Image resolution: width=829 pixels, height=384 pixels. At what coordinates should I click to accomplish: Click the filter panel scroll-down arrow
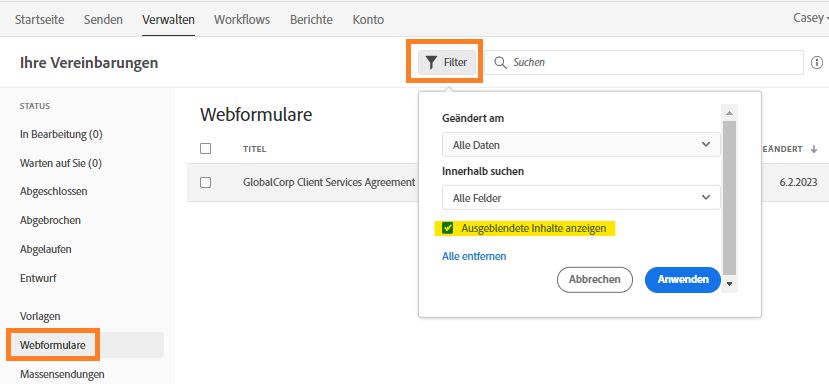(x=730, y=284)
